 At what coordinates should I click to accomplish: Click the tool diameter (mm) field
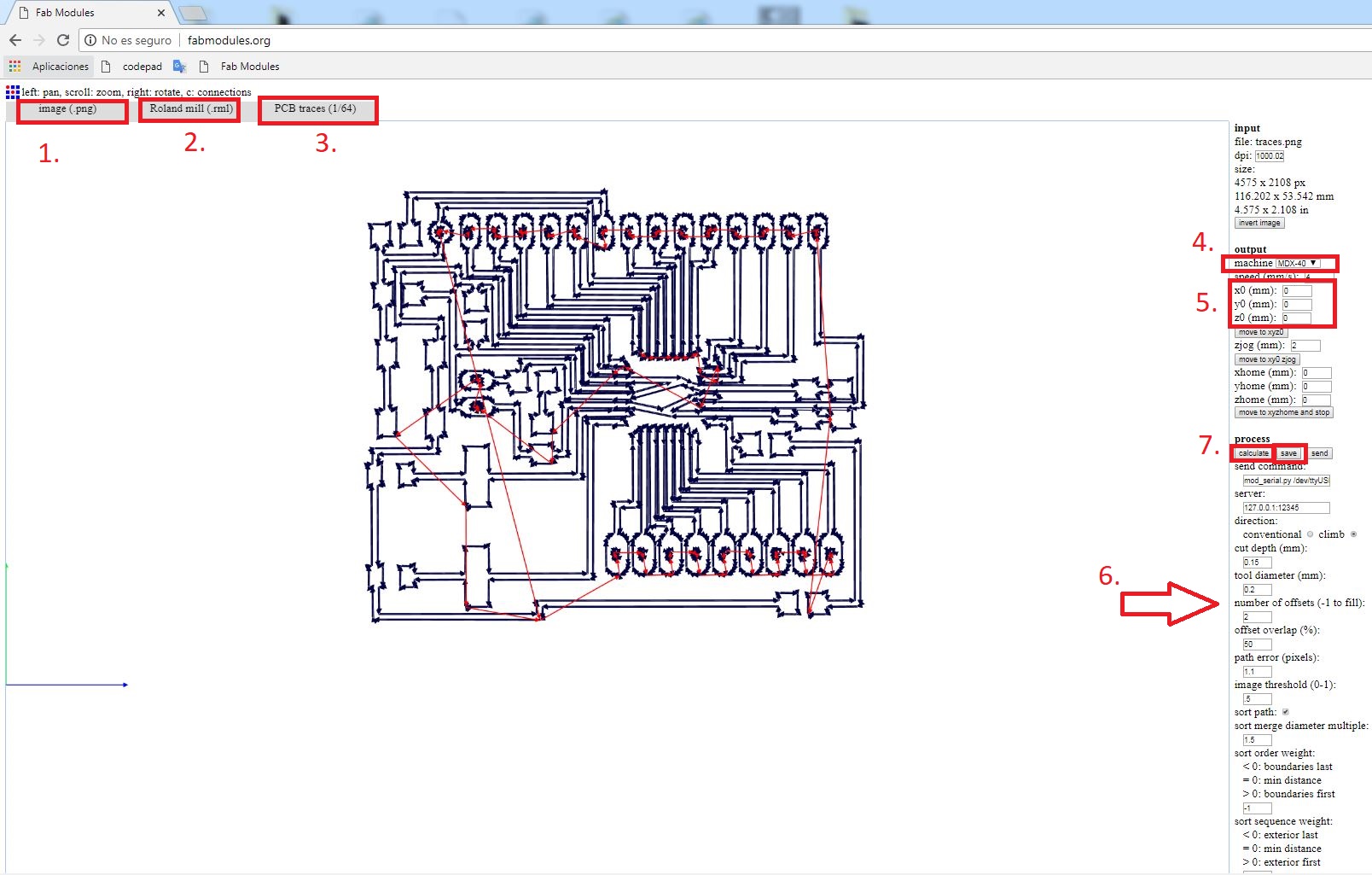[x=1258, y=590]
